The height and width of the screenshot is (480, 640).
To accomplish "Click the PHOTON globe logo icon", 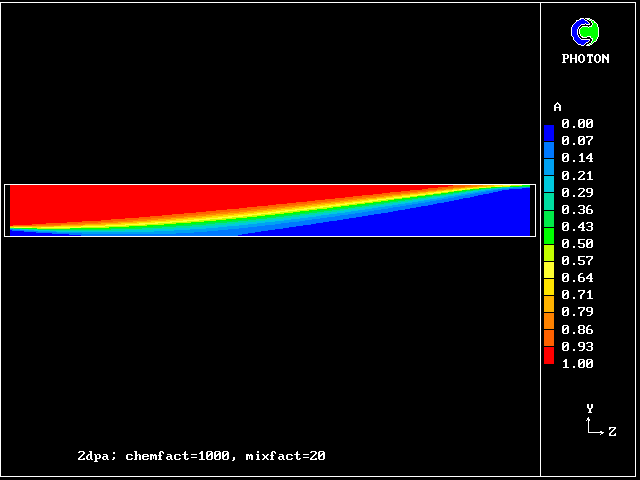I will [x=585, y=32].
